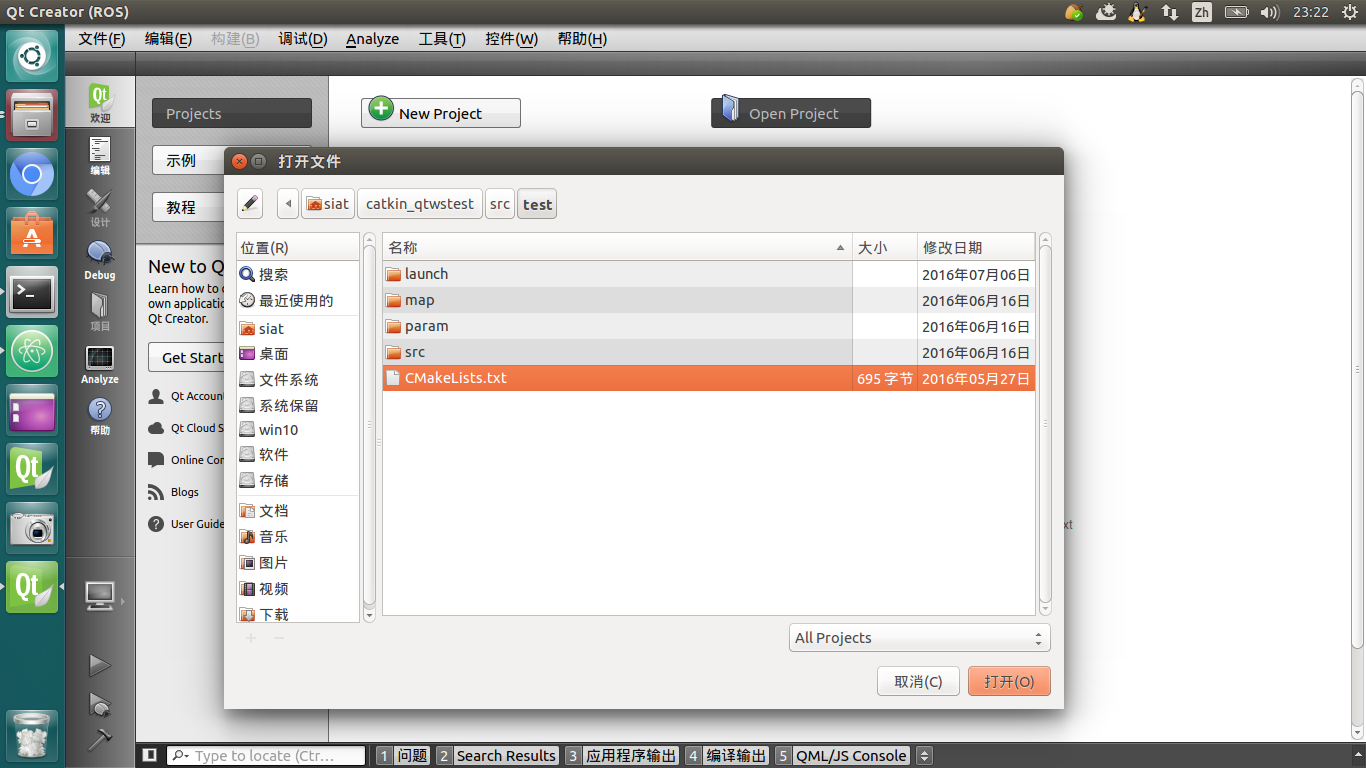Screen dimensions: 1366x768
Task: Open Ubuntu Software Center in the dock
Action: coord(32,234)
